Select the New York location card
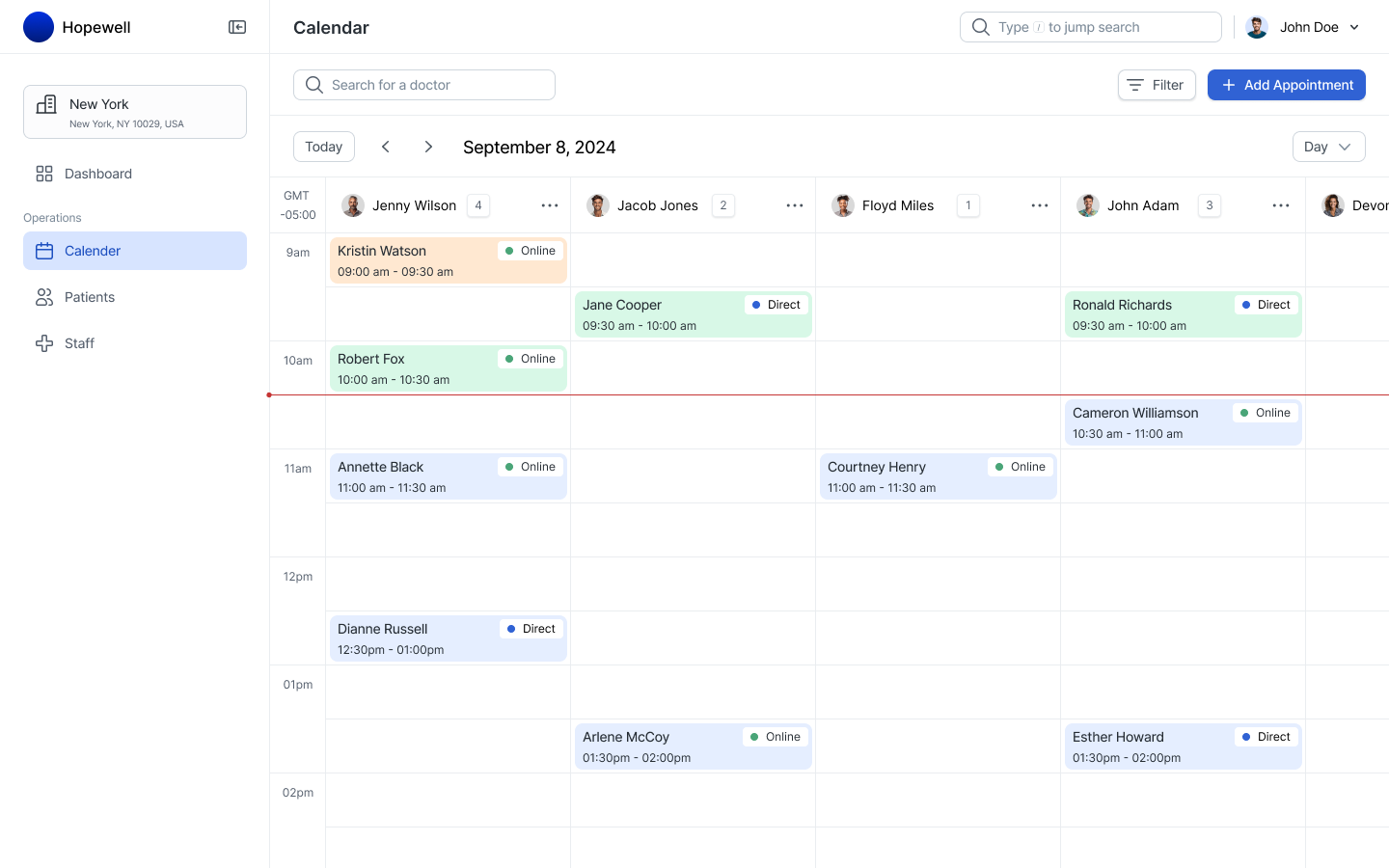 (134, 112)
